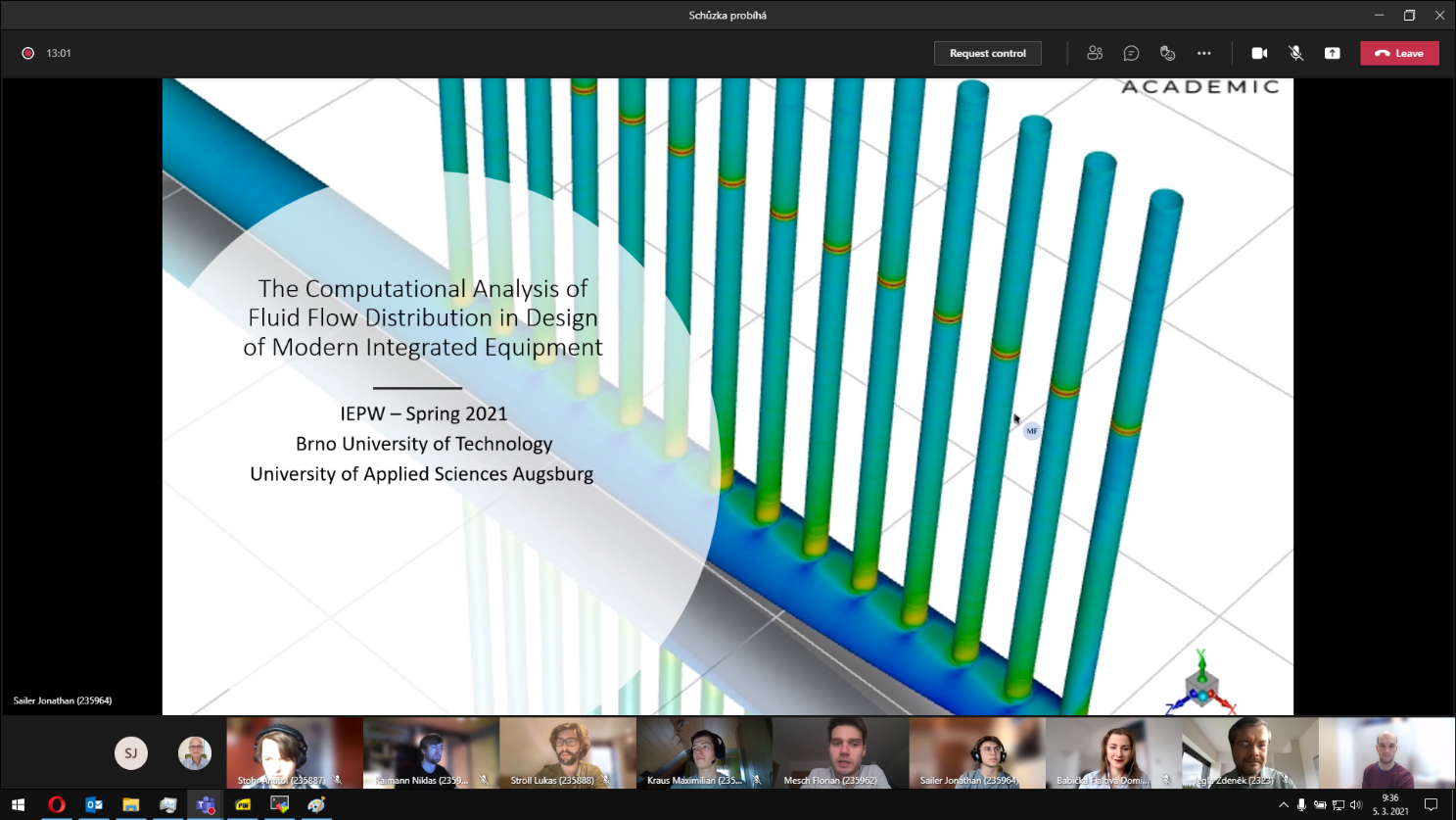Select Jegla Zdeněk's video tile
Screen dimensions: 1456x820
coord(1250,752)
